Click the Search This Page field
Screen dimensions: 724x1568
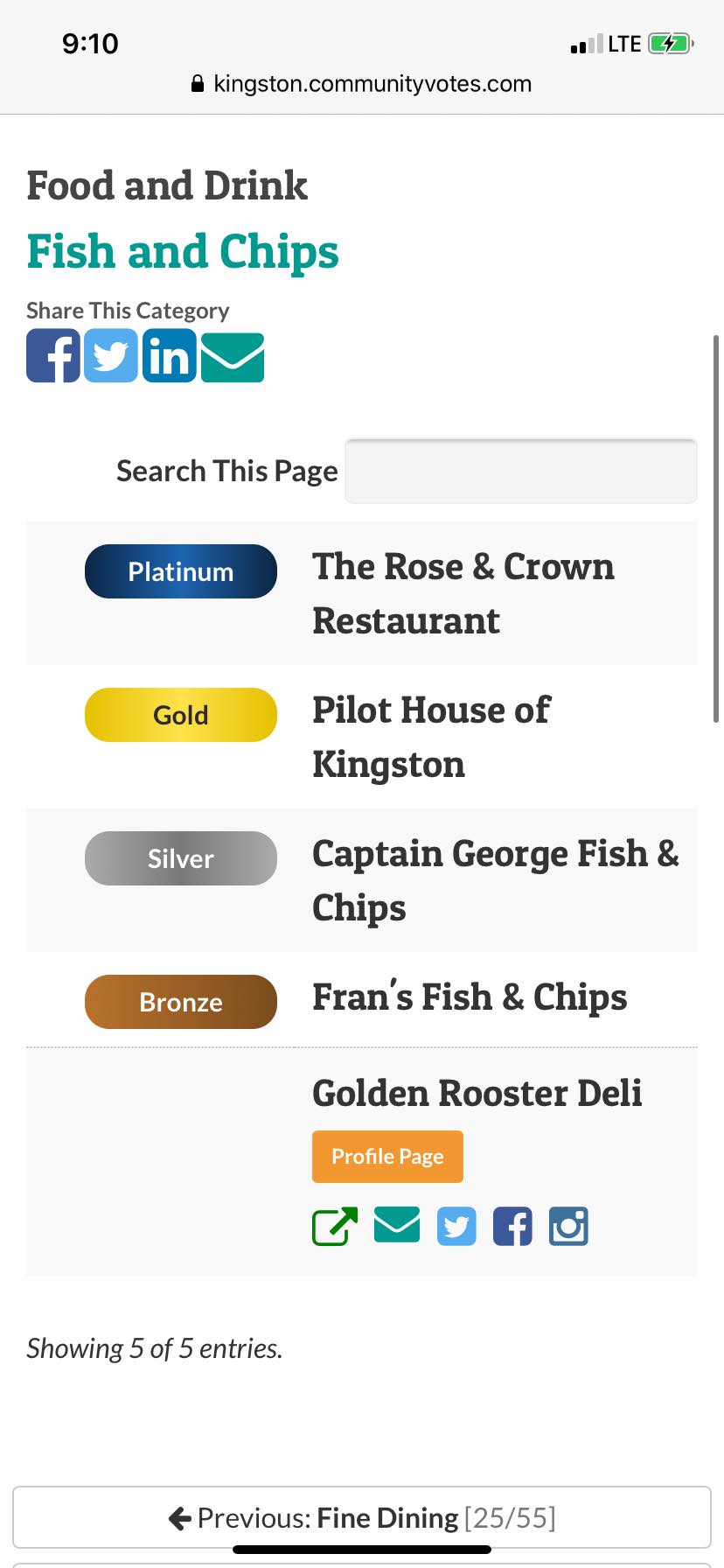click(x=521, y=471)
